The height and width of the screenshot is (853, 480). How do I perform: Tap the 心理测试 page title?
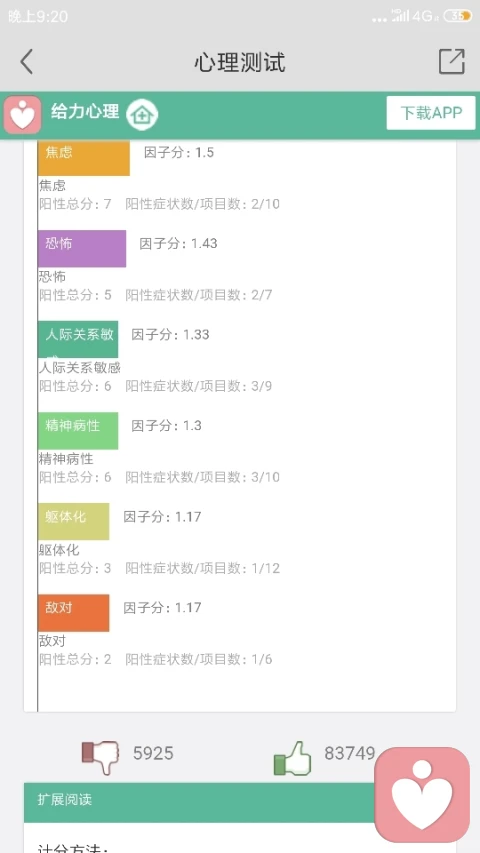(x=240, y=63)
